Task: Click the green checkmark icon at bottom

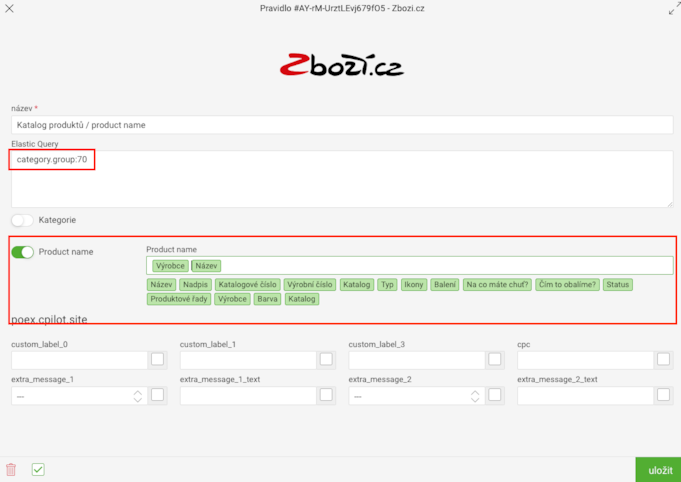Action: pyautogui.click(x=38, y=469)
